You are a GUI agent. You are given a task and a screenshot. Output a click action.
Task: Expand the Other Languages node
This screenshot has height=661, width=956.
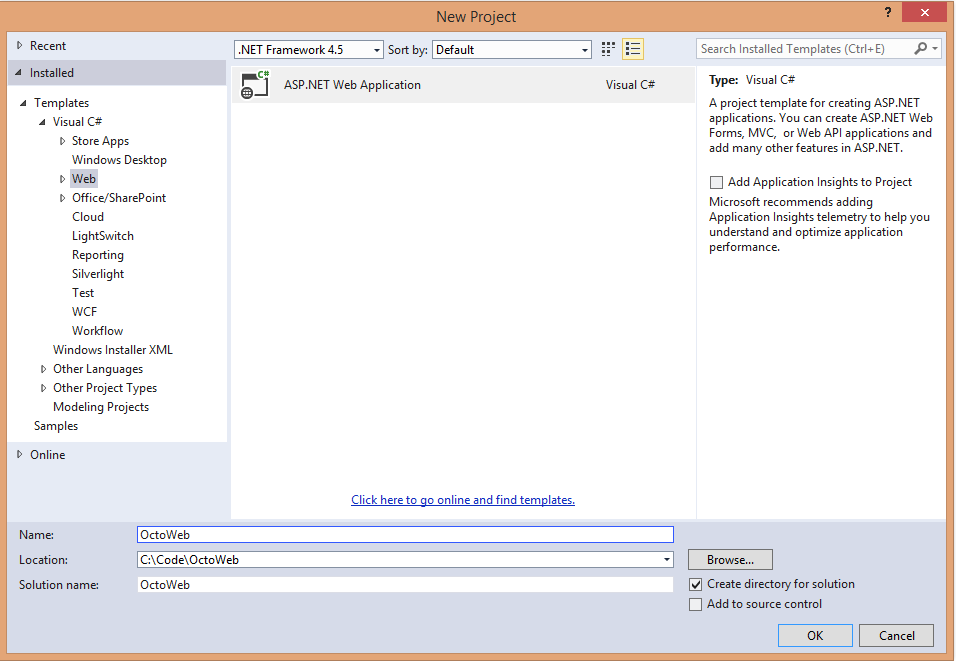point(43,368)
